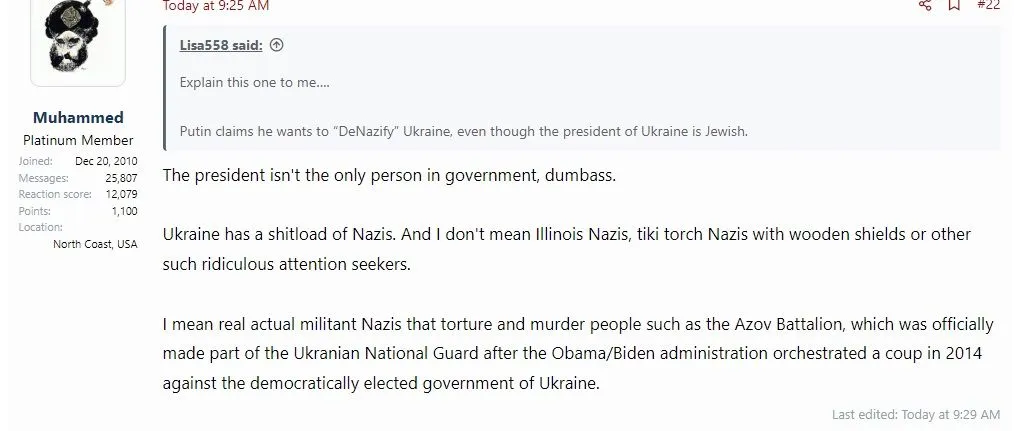Open the Muhammed username profile link

click(x=78, y=118)
